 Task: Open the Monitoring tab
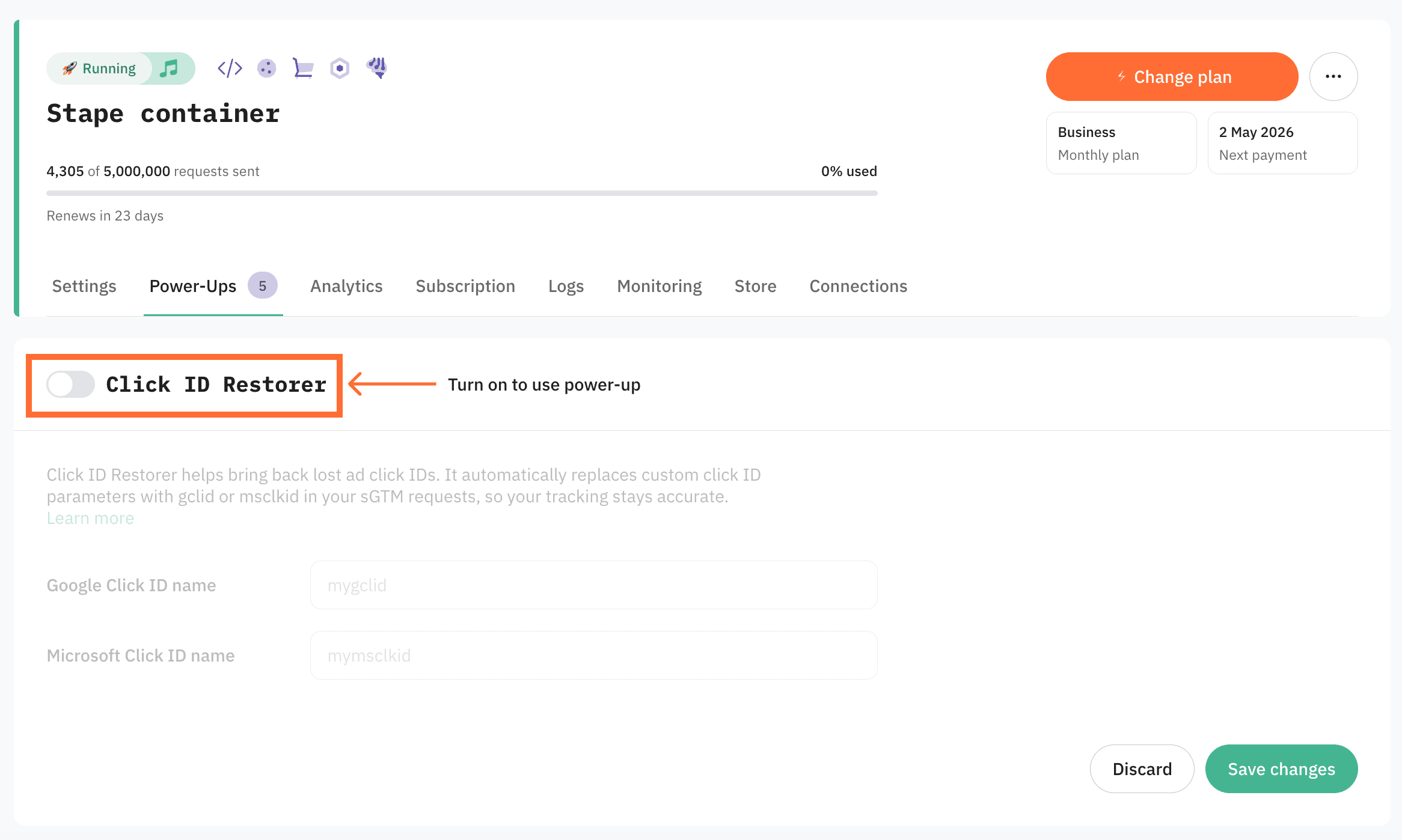coord(659,286)
